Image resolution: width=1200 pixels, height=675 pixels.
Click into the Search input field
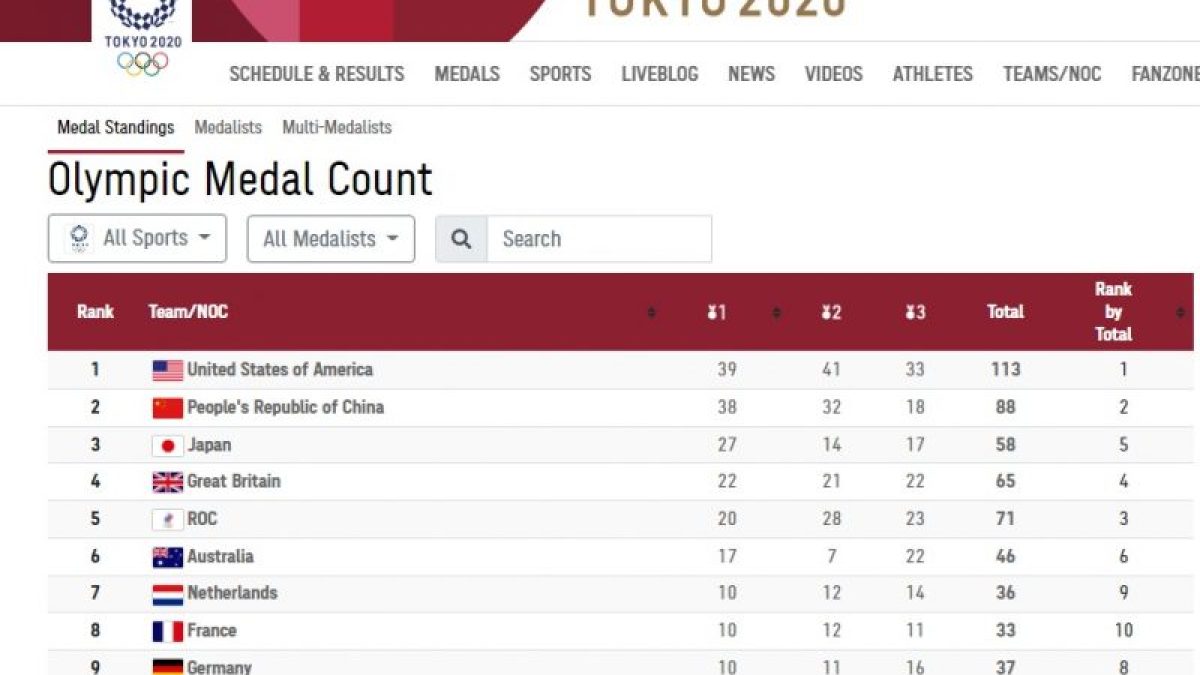point(599,239)
